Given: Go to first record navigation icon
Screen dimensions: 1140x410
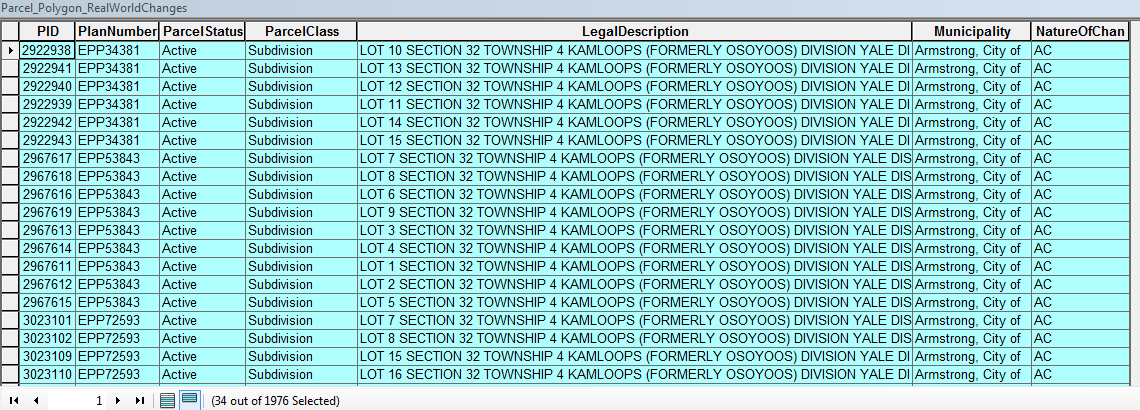Looking at the screenshot, I should [14, 401].
